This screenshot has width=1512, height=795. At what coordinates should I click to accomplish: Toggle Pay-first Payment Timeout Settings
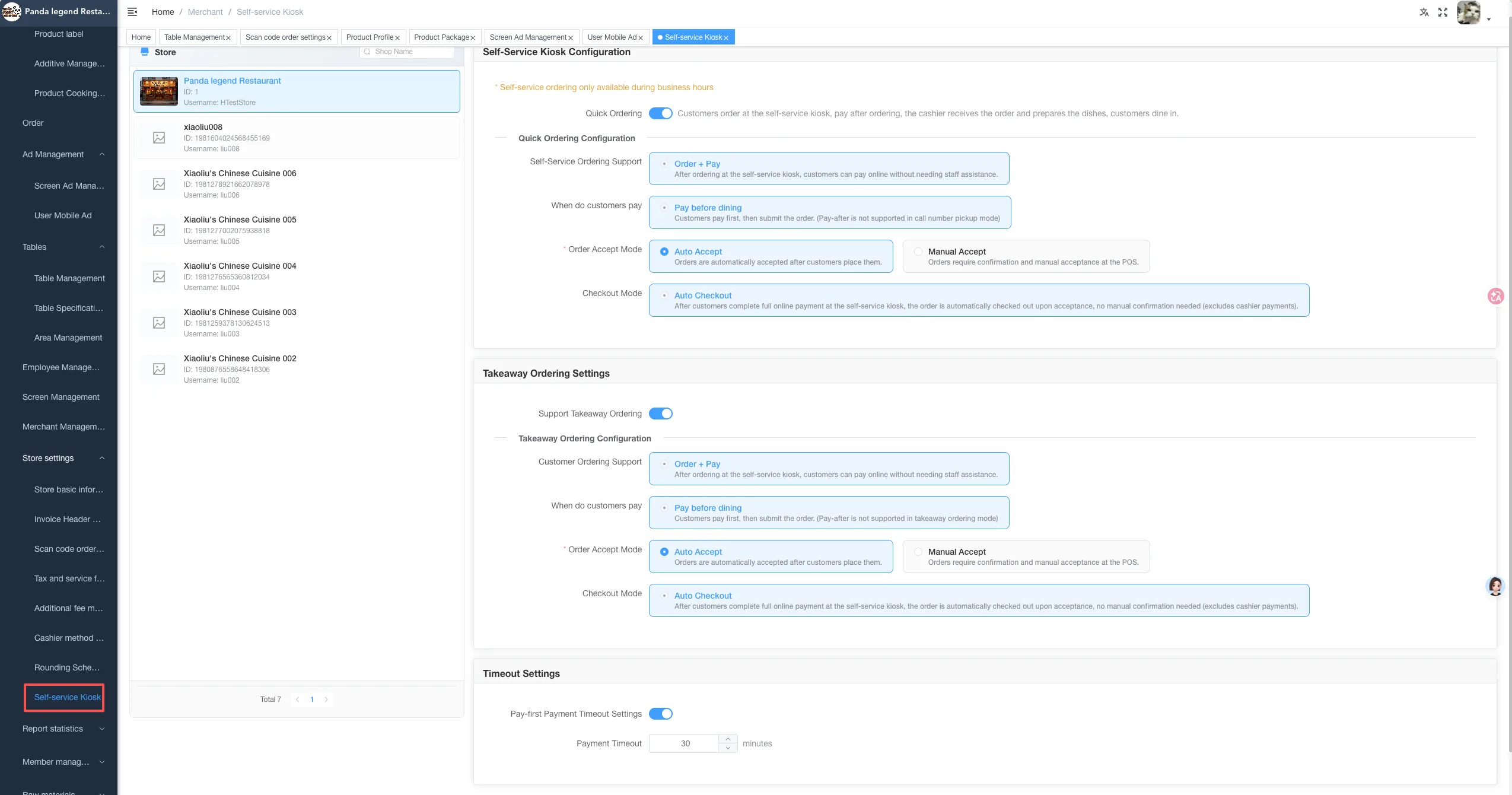[x=660, y=714]
